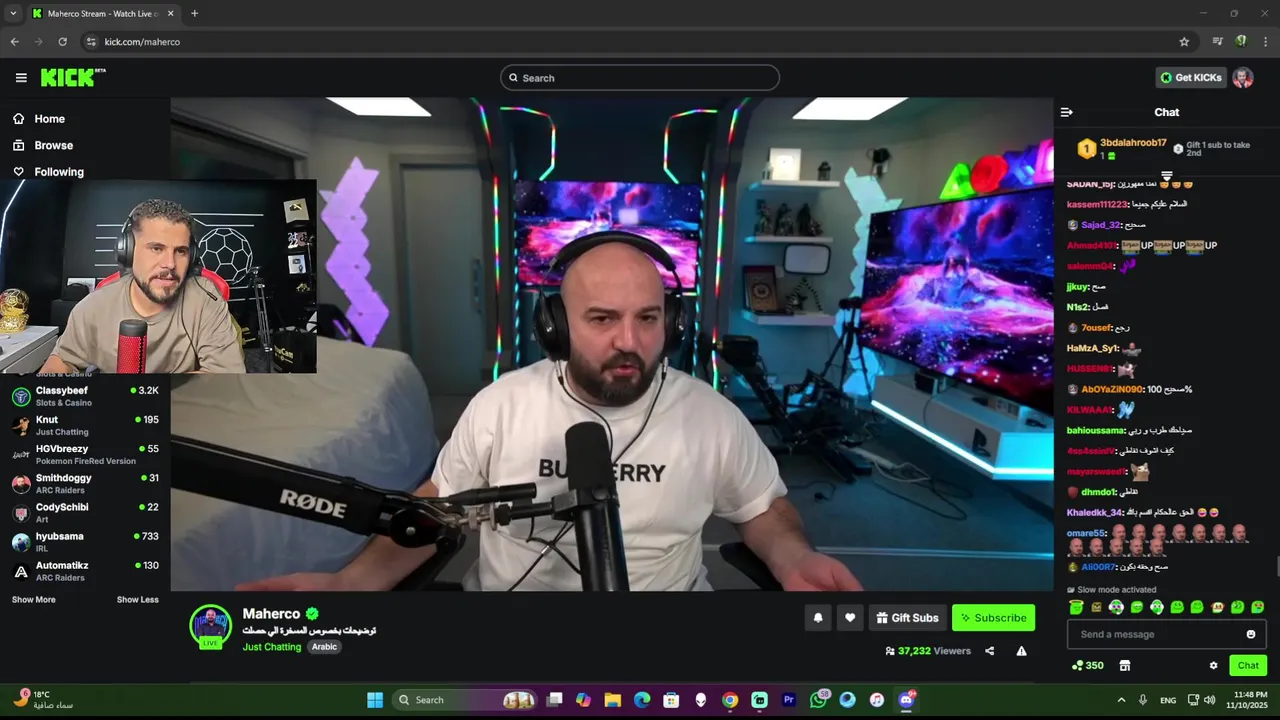This screenshot has height=720, width=1280.
Task: Open the ENG language switcher
Action: tap(1168, 700)
